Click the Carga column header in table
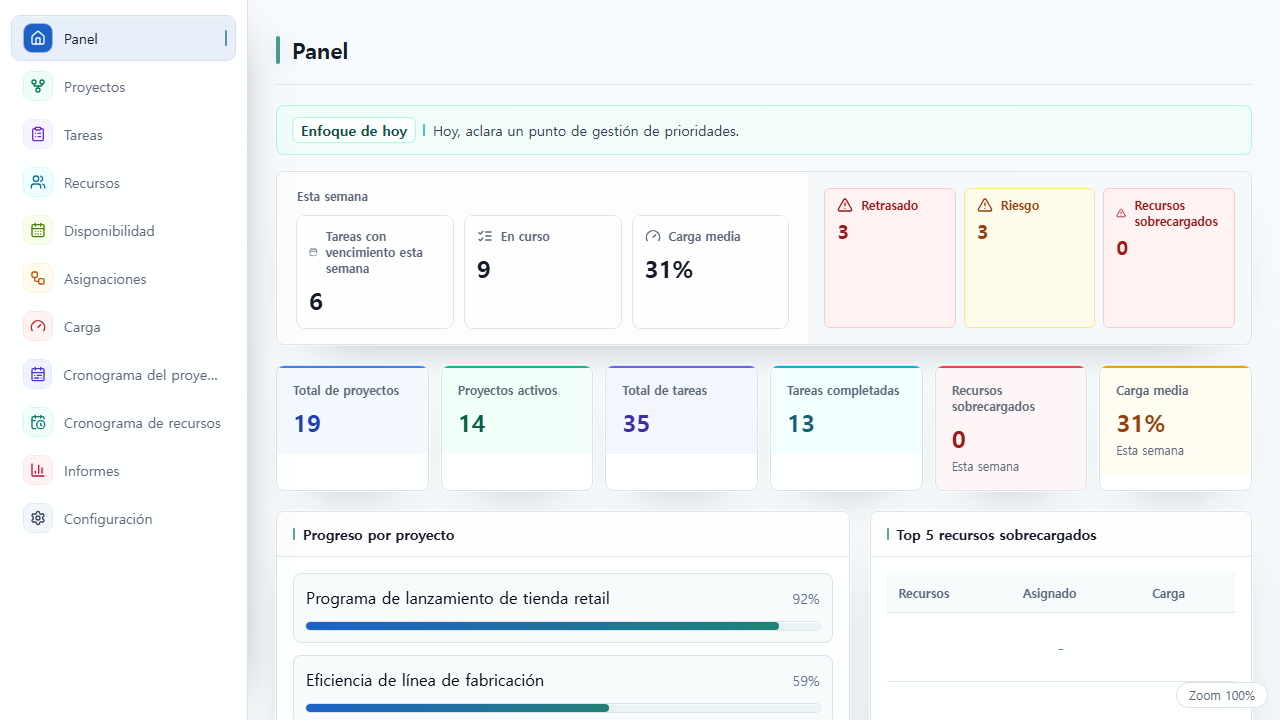The width and height of the screenshot is (1280, 720). tap(1168, 594)
